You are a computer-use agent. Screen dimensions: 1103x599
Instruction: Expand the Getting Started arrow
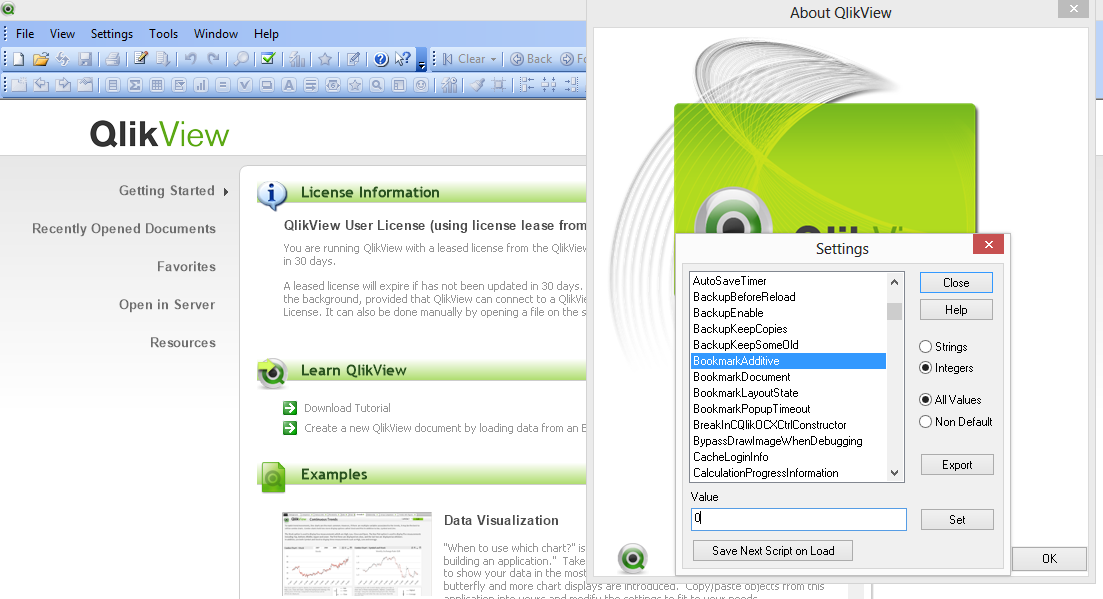[226, 192]
